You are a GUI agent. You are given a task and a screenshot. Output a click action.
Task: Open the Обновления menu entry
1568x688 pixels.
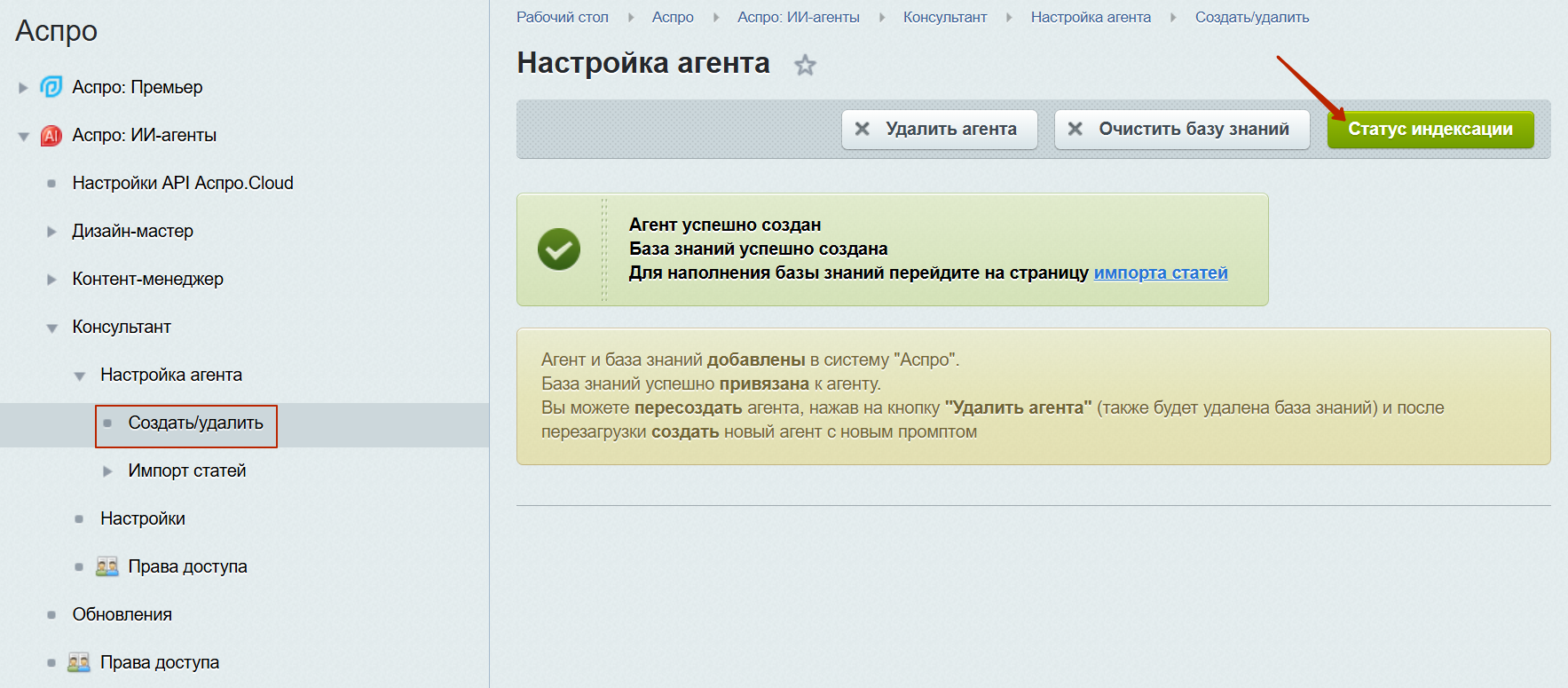point(122,614)
